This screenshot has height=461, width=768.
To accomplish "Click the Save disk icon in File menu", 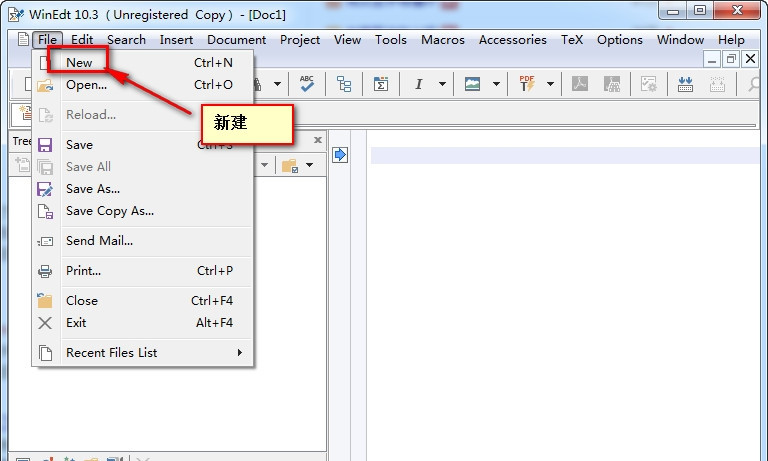I will coord(45,145).
